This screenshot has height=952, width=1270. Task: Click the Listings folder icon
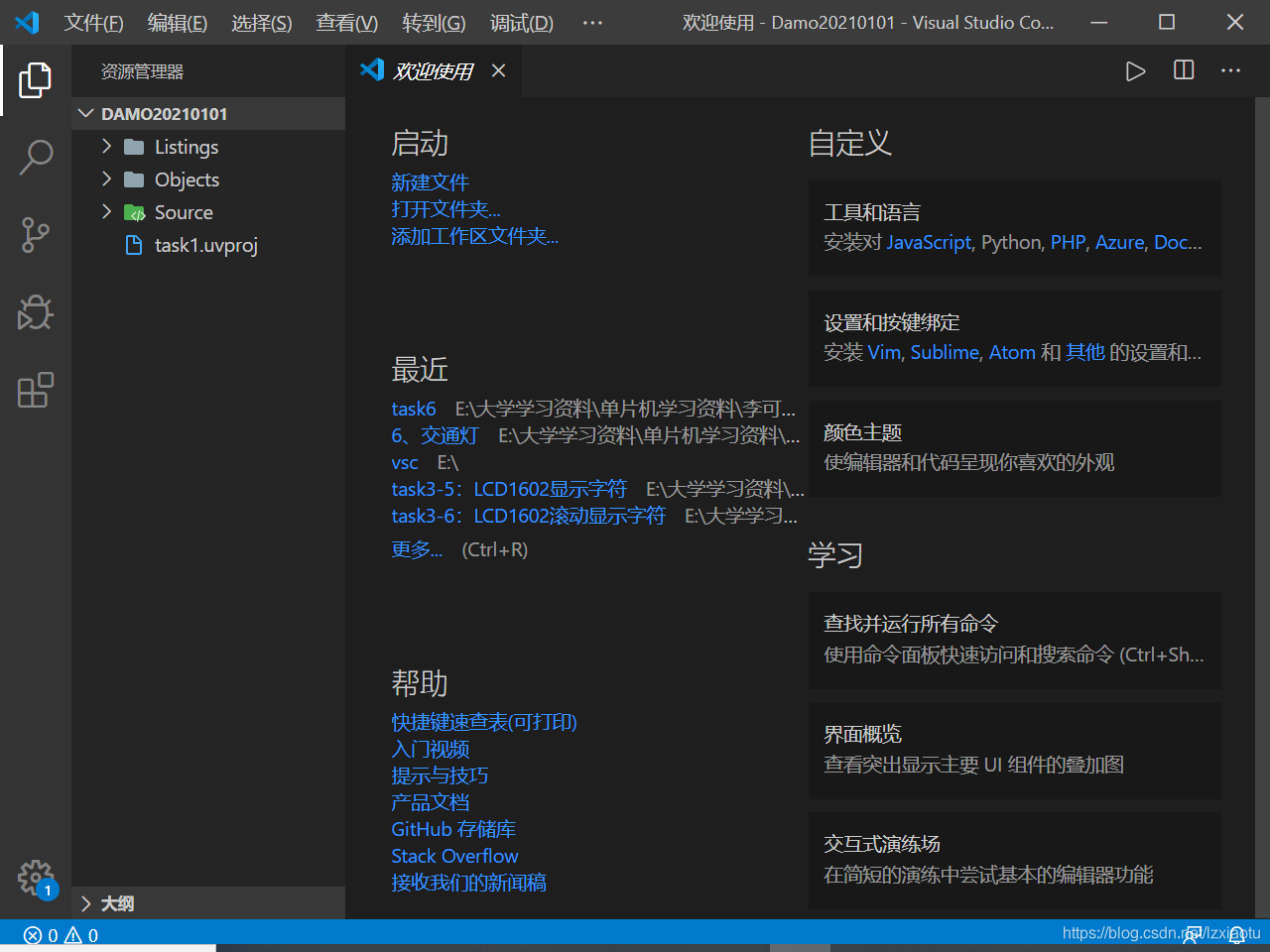point(134,147)
